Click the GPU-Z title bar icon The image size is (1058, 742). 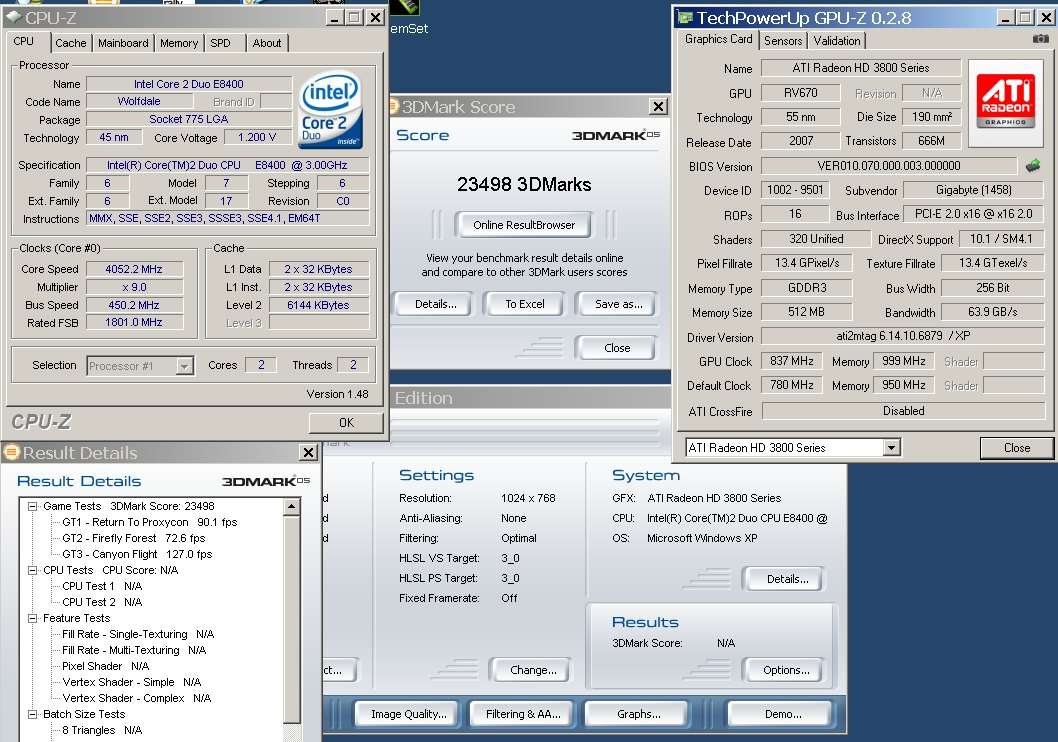pyautogui.click(x=685, y=18)
